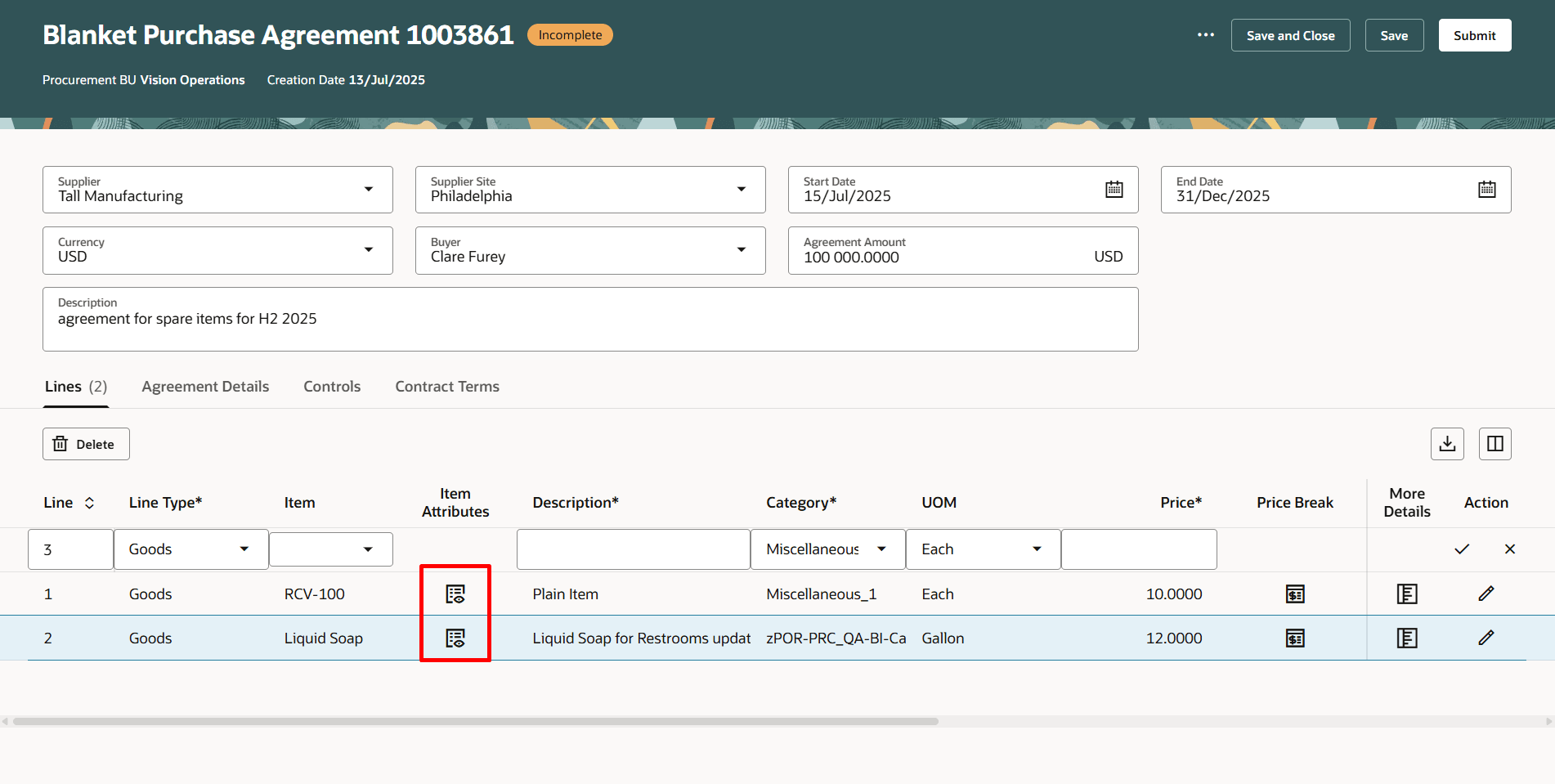1555x784 pixels.
Task: Click the Liquid Soap for Restrooms description
Action: pyautogui.click(x=642, y=638)
